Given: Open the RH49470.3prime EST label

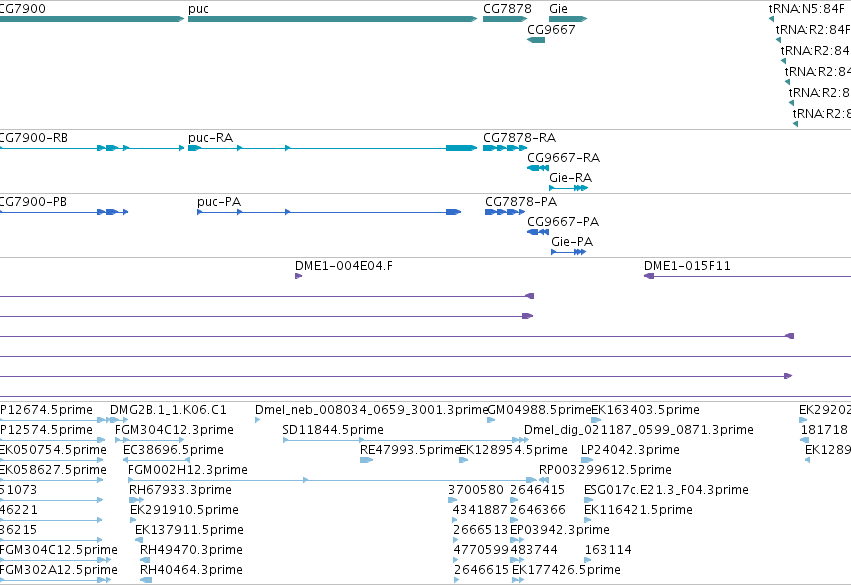Looking at the screenshot, I should (x=191, y=550).
